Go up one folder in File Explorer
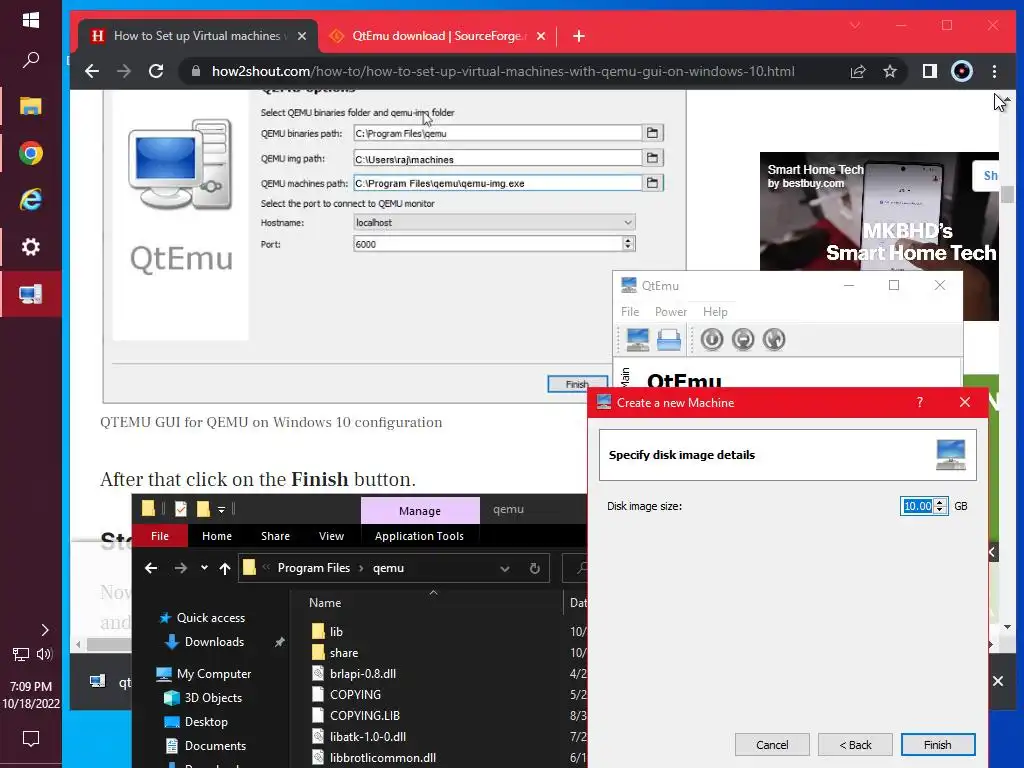Image resolution: width=1024 pixels, height=768 pixels. pyautogui.click(x=225, y=568)
